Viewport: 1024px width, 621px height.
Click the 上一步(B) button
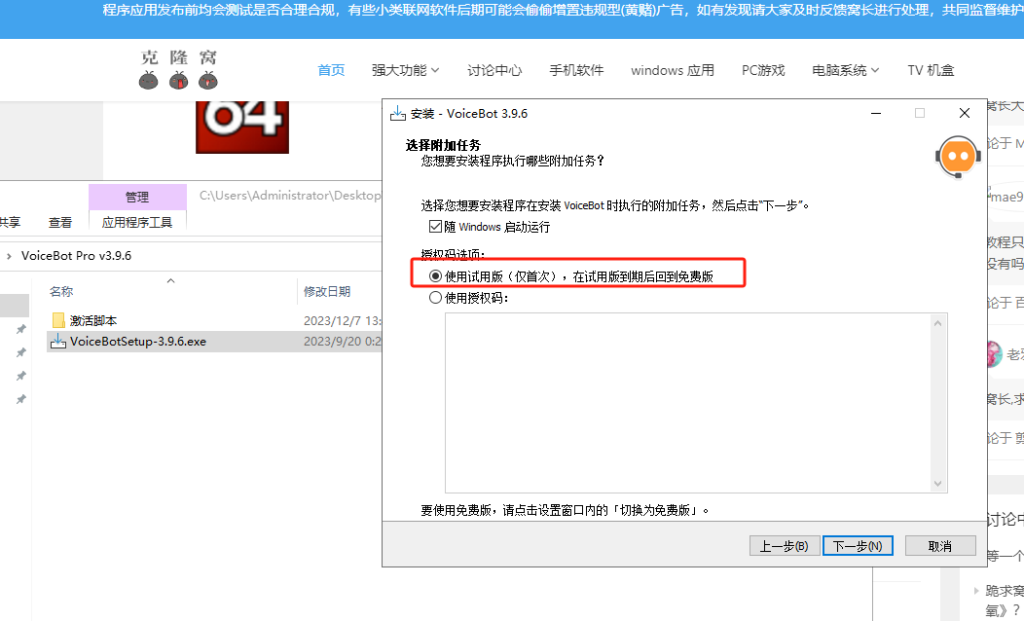coord(784,546)
